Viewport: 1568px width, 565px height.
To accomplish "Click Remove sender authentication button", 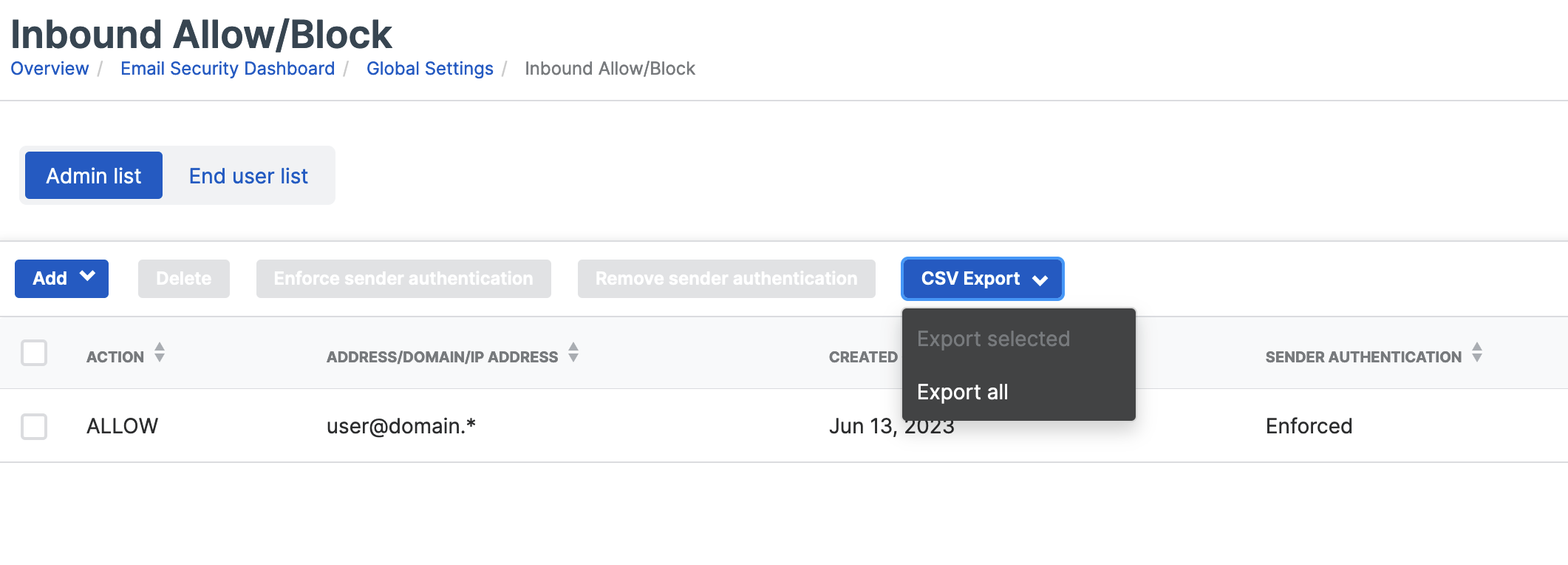I will pyautogui.click(x=726, y=279).
